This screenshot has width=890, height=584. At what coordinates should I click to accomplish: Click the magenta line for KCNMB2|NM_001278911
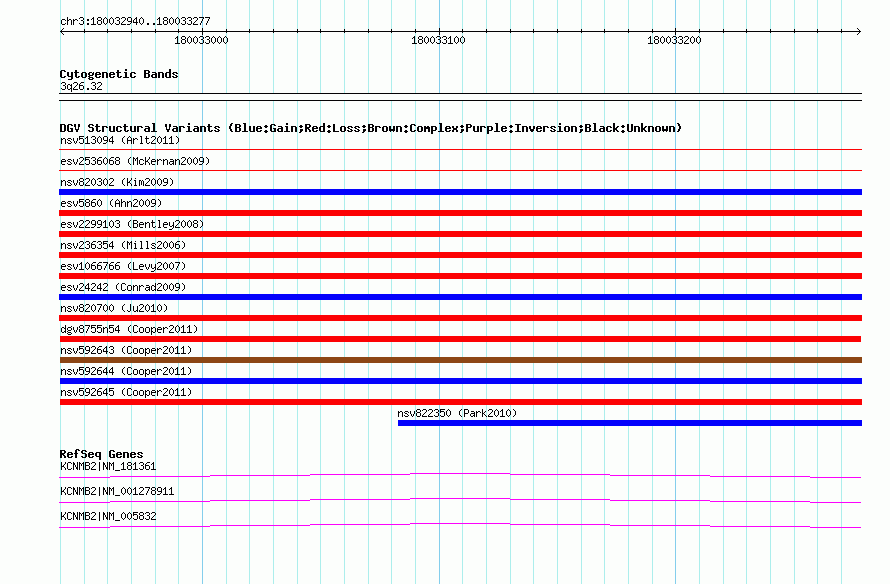click(x=460, y=501)
